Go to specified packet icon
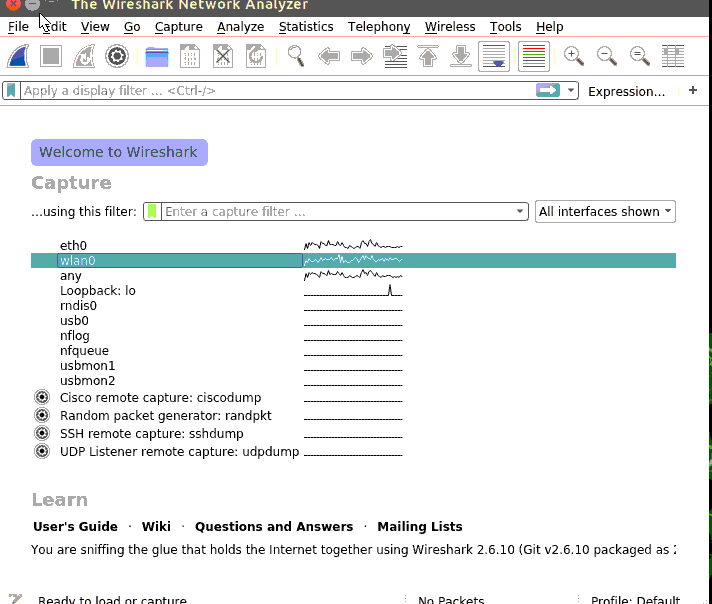 click(x=395, y=56)
